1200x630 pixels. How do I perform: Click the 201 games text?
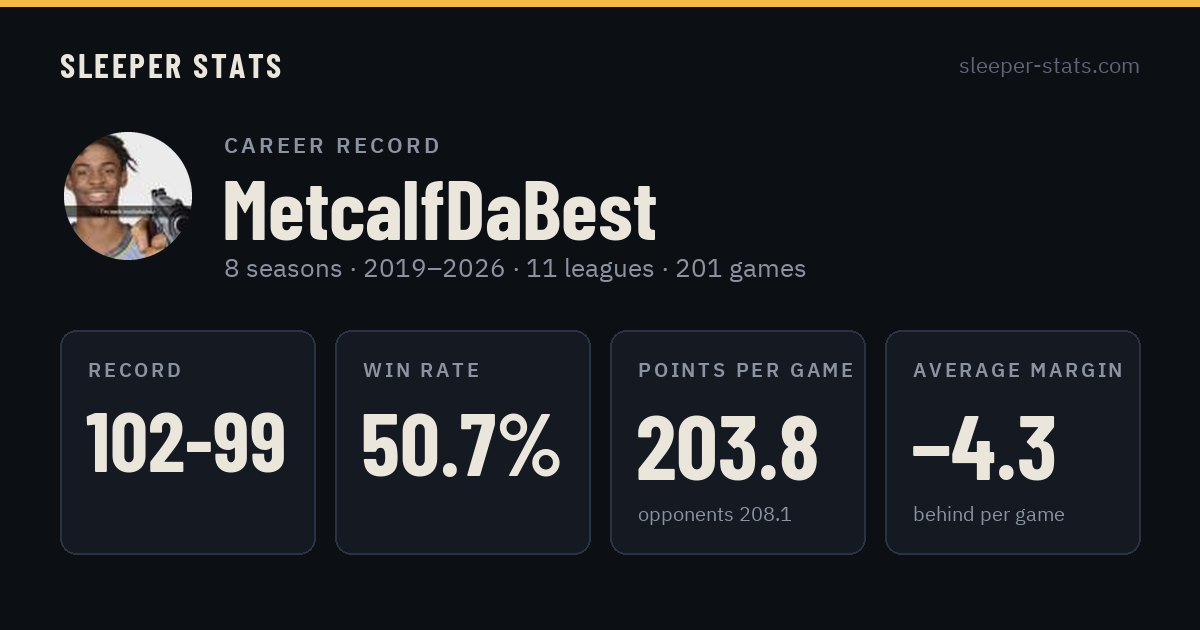click(x=740, y=269)
